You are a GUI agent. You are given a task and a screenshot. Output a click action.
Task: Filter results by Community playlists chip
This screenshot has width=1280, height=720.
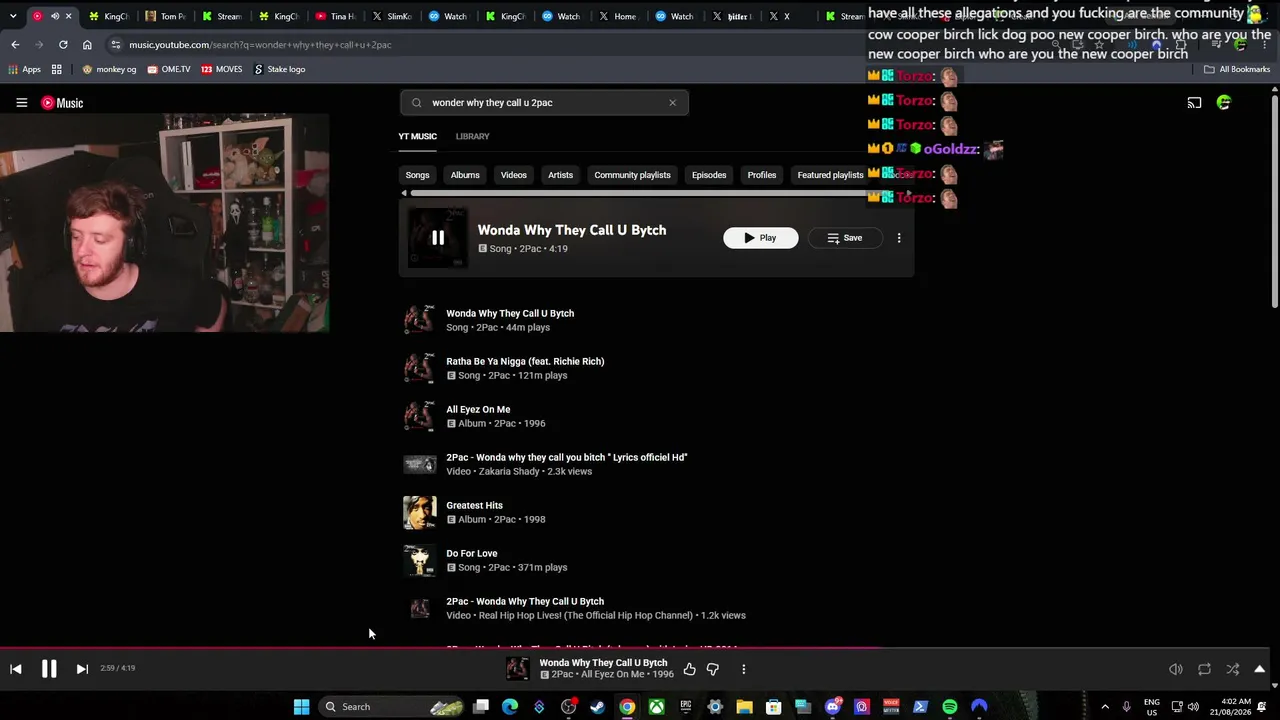click(632, 175)
